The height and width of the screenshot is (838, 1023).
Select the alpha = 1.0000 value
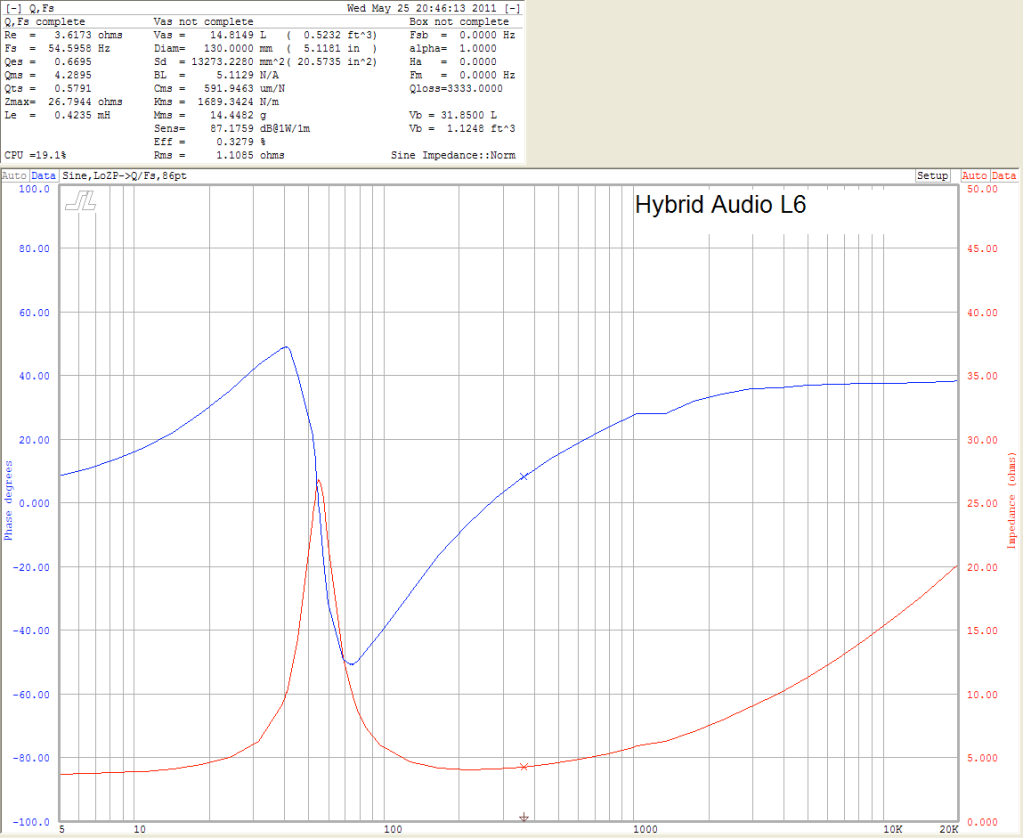[453, 48]
